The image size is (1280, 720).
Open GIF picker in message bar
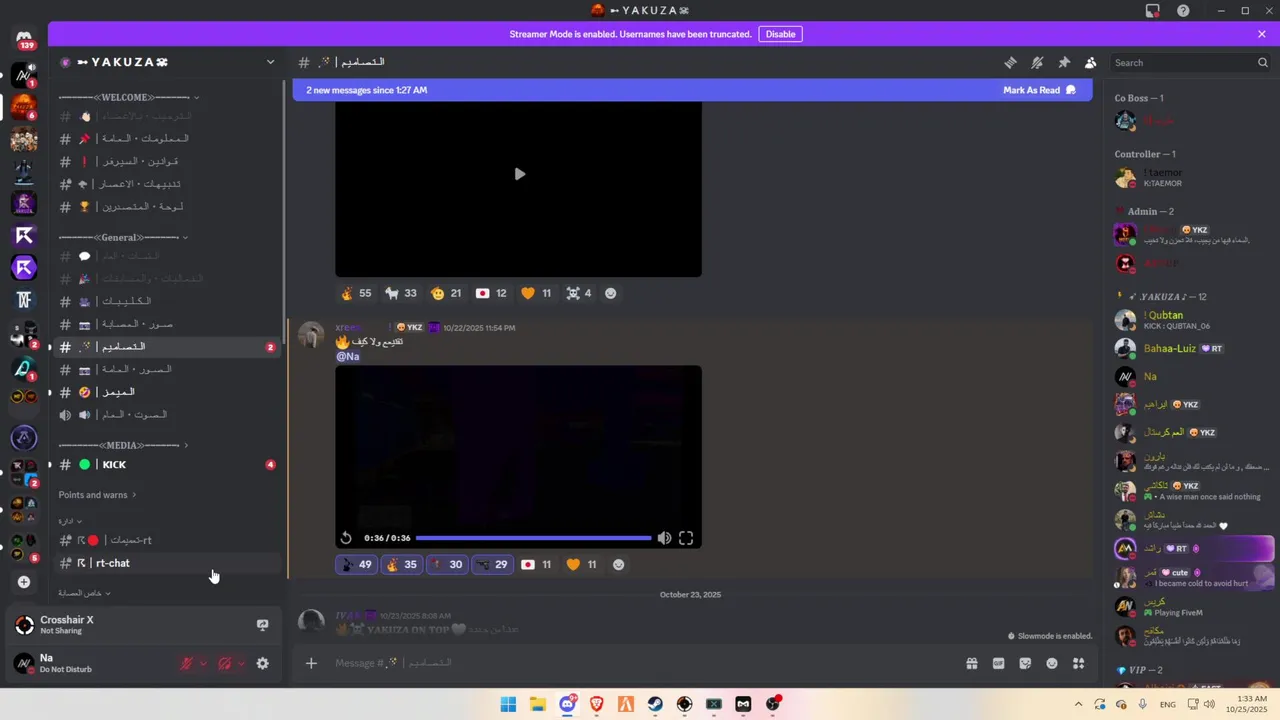998,663
